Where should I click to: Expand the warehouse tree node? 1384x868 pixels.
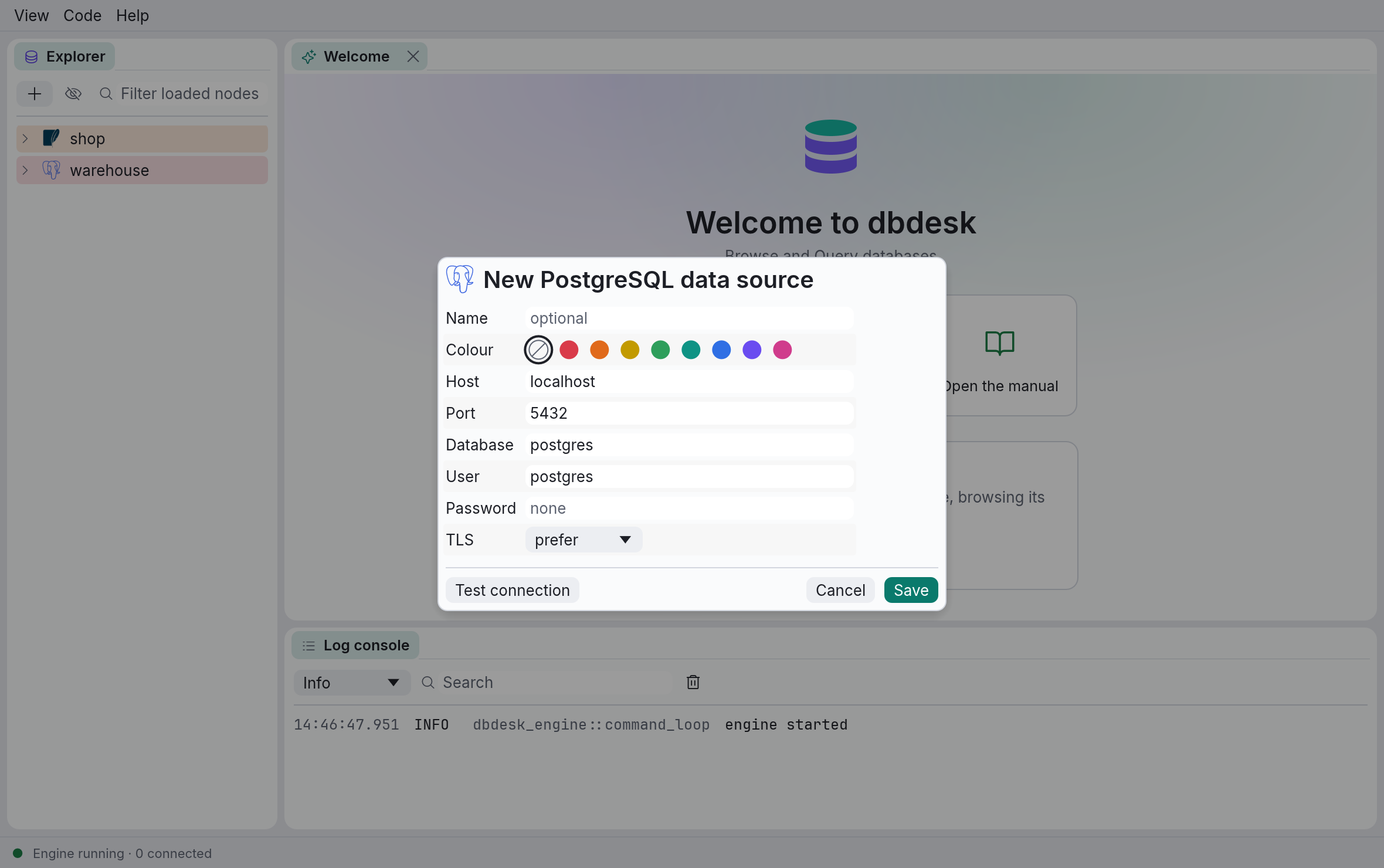point(25,171)
